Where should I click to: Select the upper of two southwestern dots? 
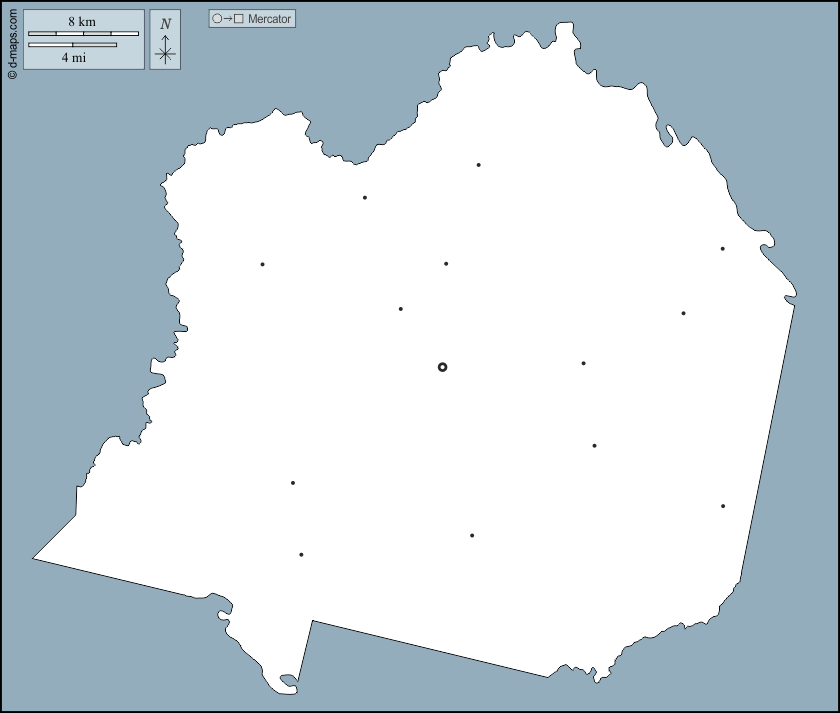[x=293, y=483]
